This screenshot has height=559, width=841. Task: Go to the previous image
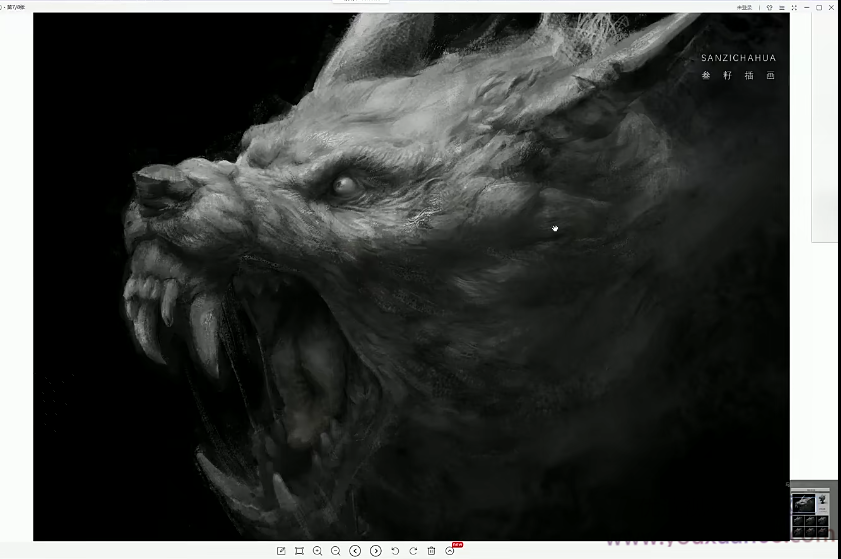[x=355, y=551]
